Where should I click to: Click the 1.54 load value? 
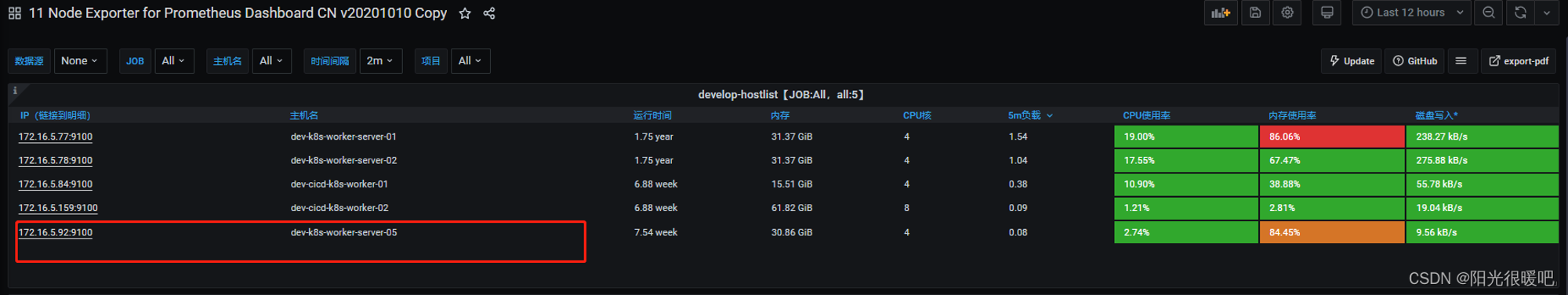point(1018,137)
